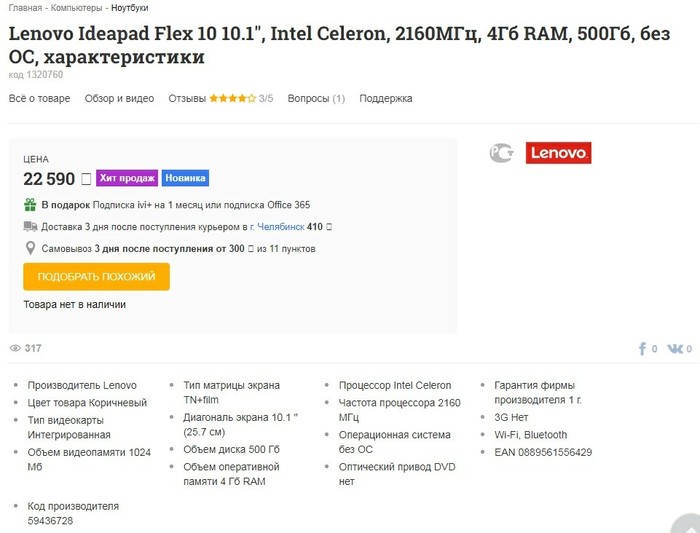This screenshot has width=700, height=533.
Task: Share the product on Facebook
Action: click(643, 349)
